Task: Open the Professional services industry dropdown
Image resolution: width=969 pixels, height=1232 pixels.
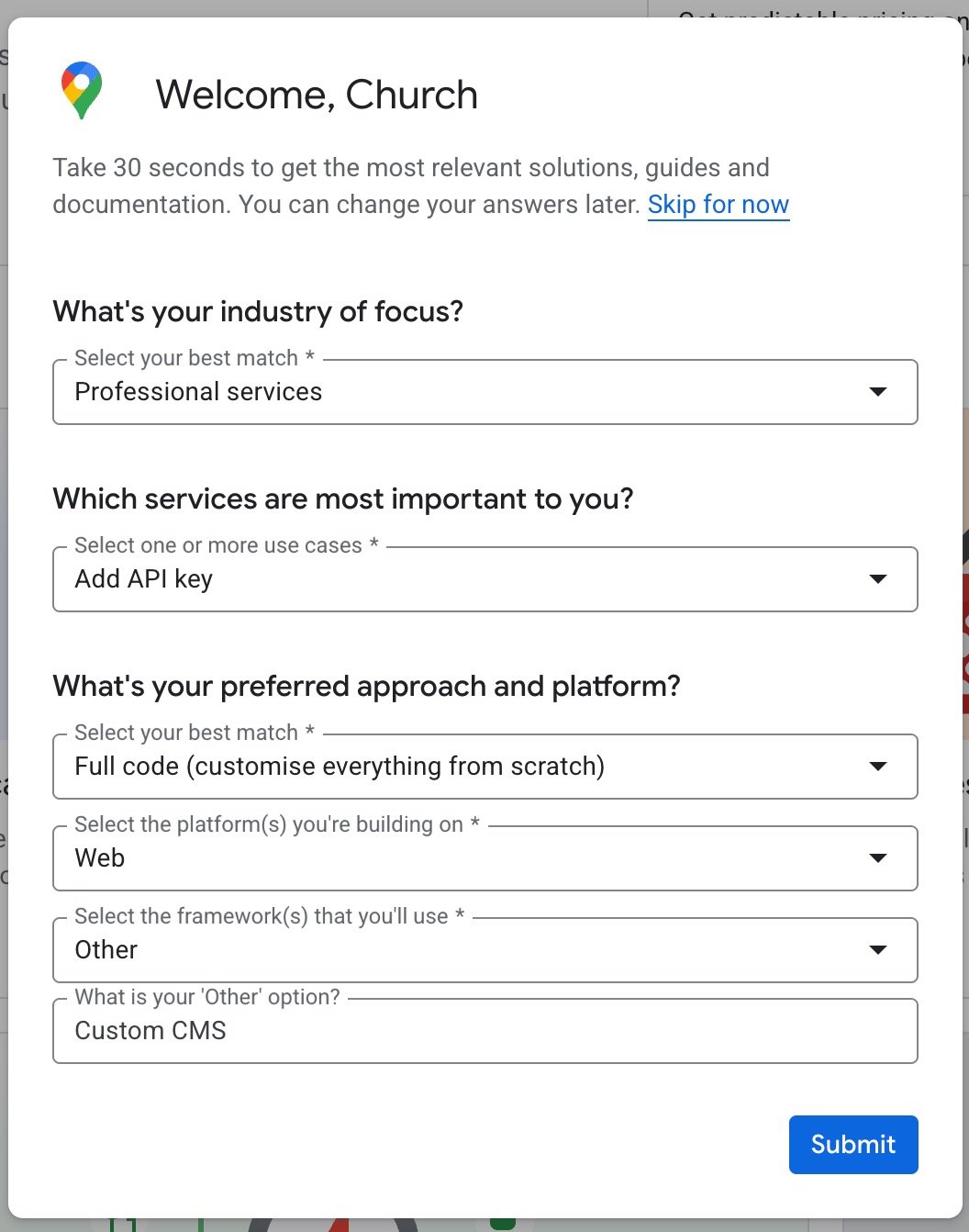Action: 459,392
